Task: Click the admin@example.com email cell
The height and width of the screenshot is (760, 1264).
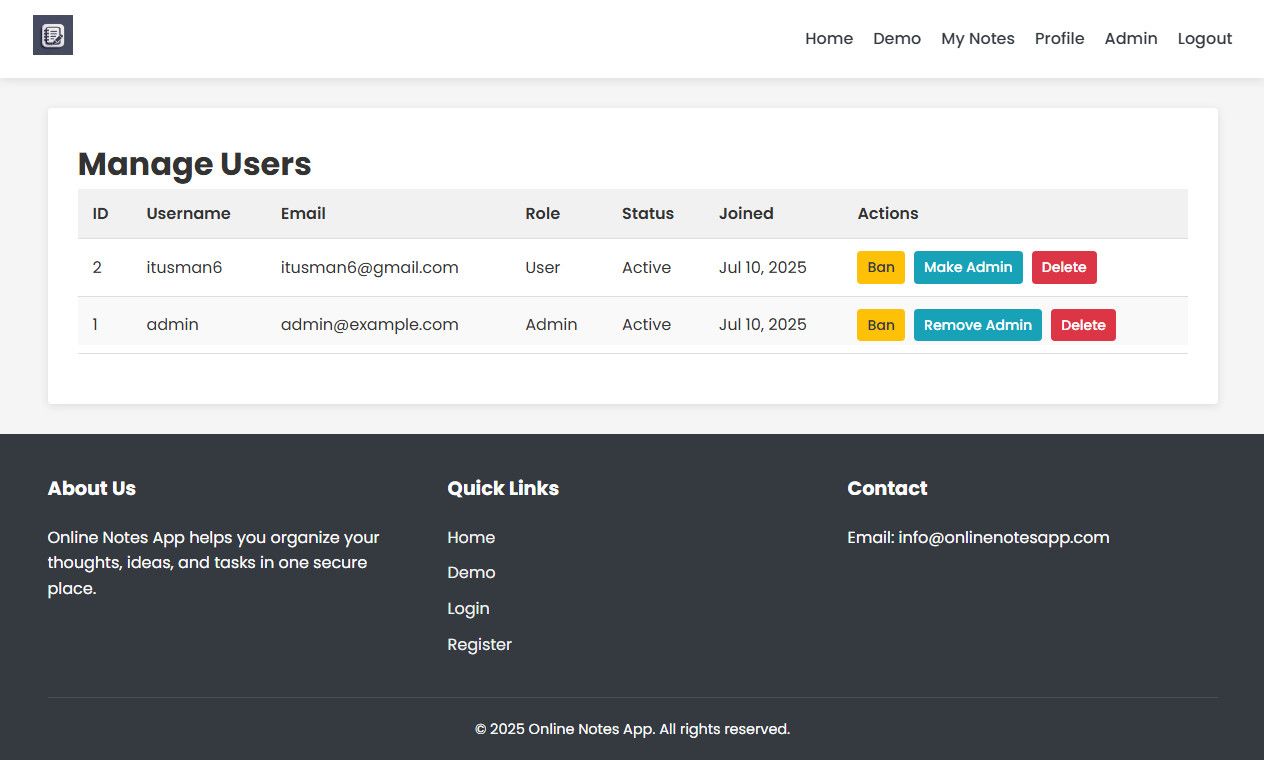Action: click(369, 325)
